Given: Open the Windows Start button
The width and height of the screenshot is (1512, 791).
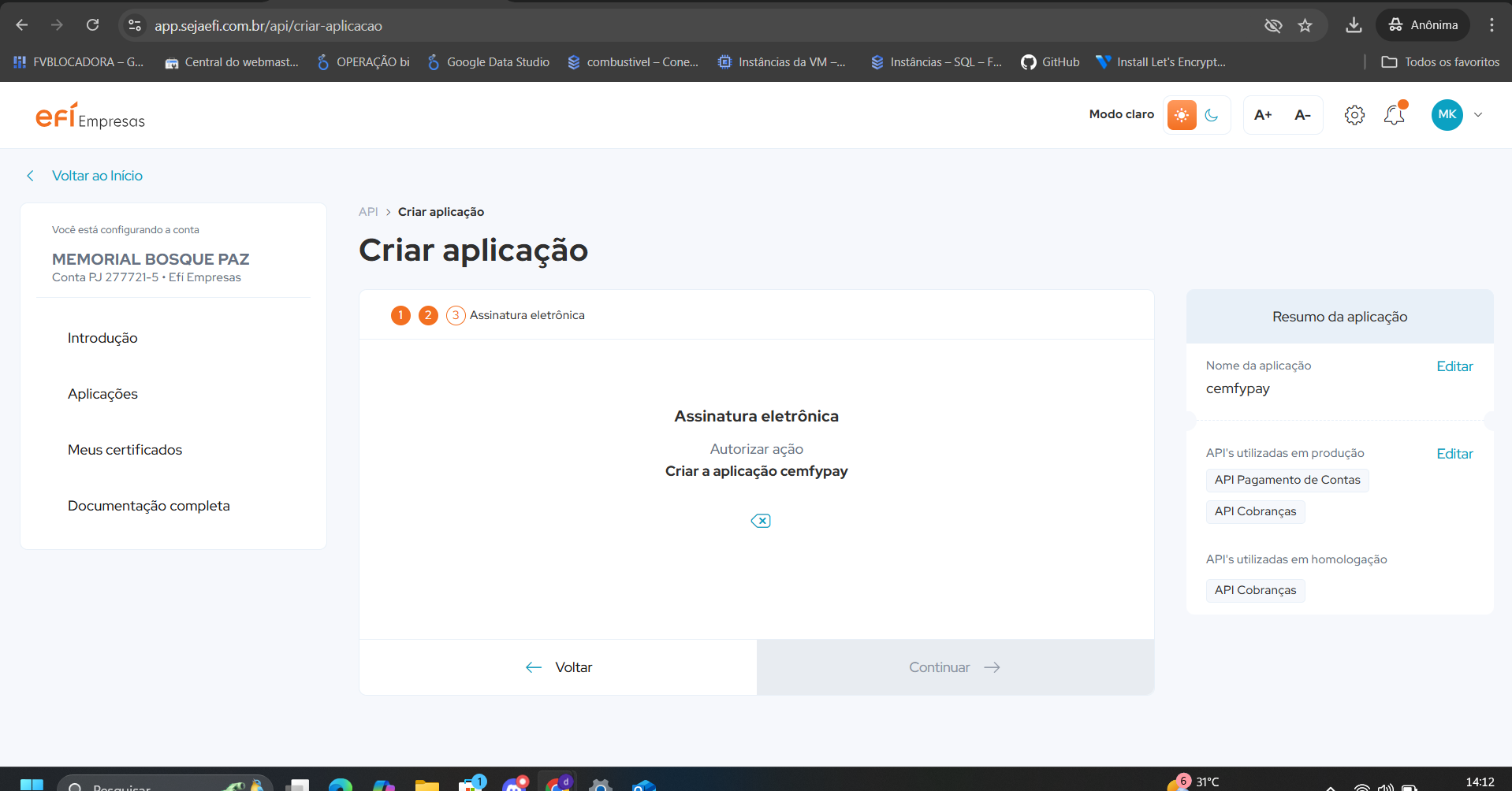Looking at the screenshot, I should (32, 784).
